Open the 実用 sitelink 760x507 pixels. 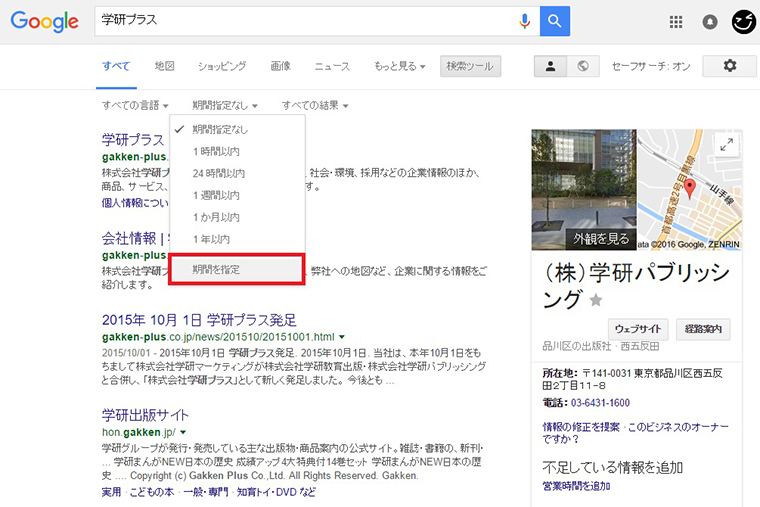(111, 492)
